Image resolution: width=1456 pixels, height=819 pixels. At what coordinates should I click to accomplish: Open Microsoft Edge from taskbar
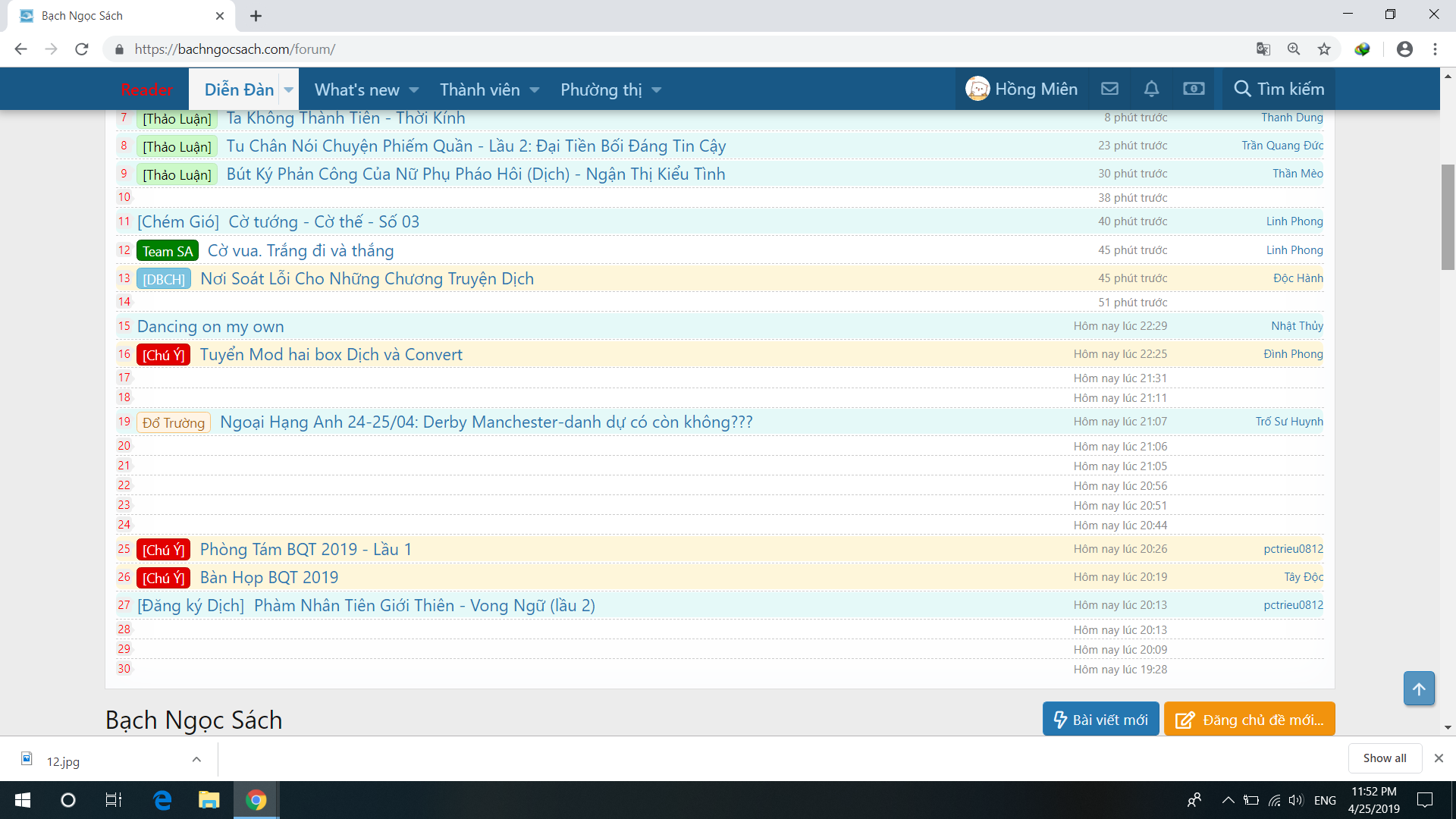point(162,800)
